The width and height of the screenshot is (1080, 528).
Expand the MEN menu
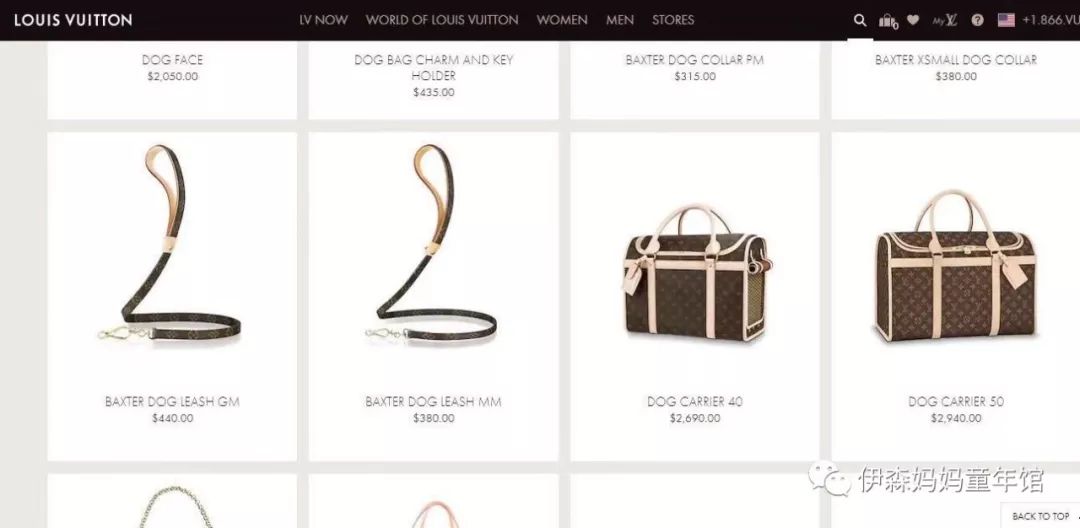[x=620, y=20]
